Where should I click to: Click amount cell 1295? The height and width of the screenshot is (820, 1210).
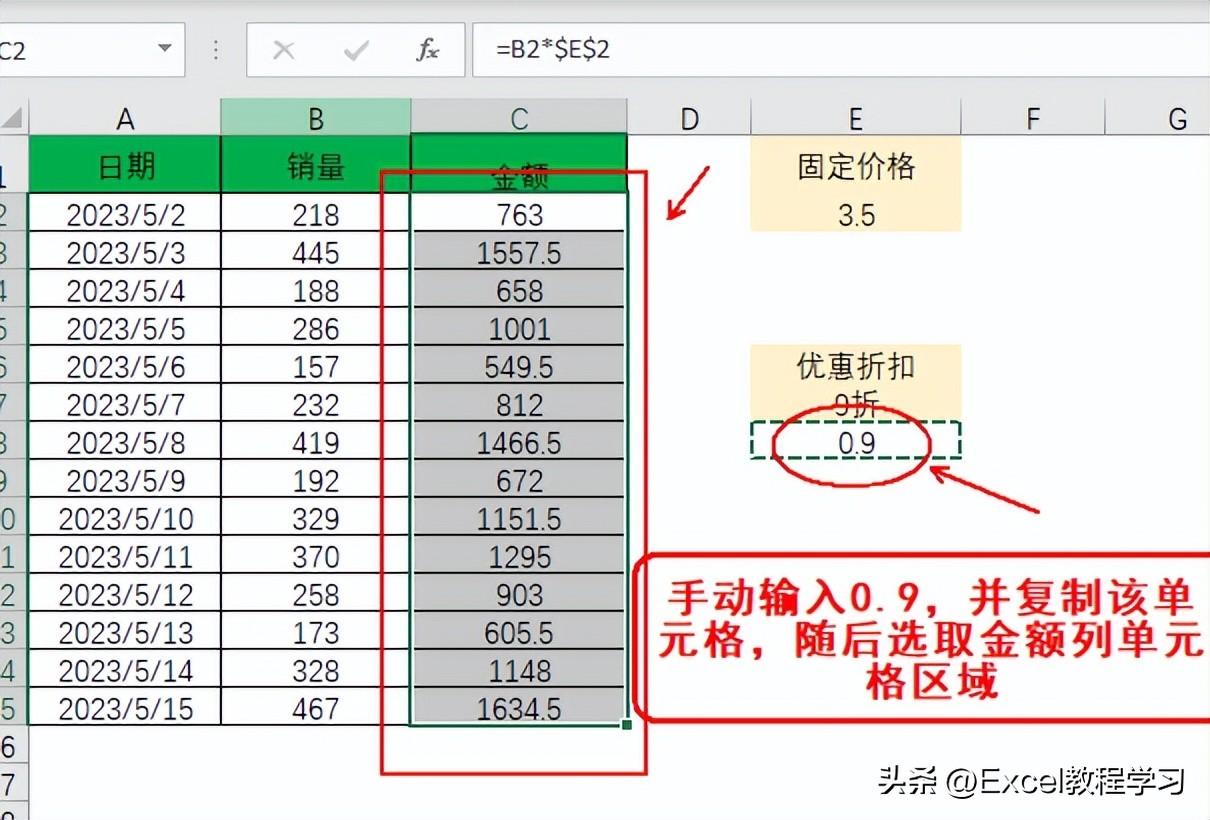[x=519, y=556]
